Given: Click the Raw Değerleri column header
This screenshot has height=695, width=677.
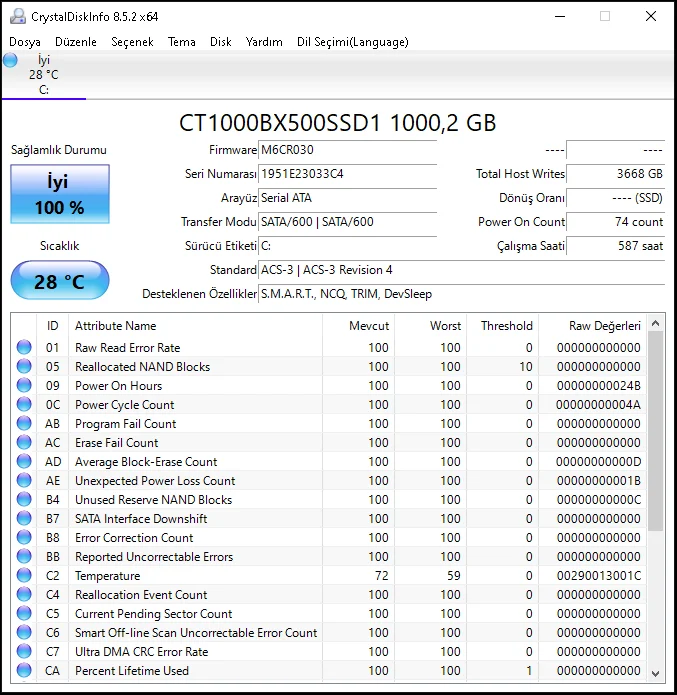Looking at the screenshot, I should 604,326.
